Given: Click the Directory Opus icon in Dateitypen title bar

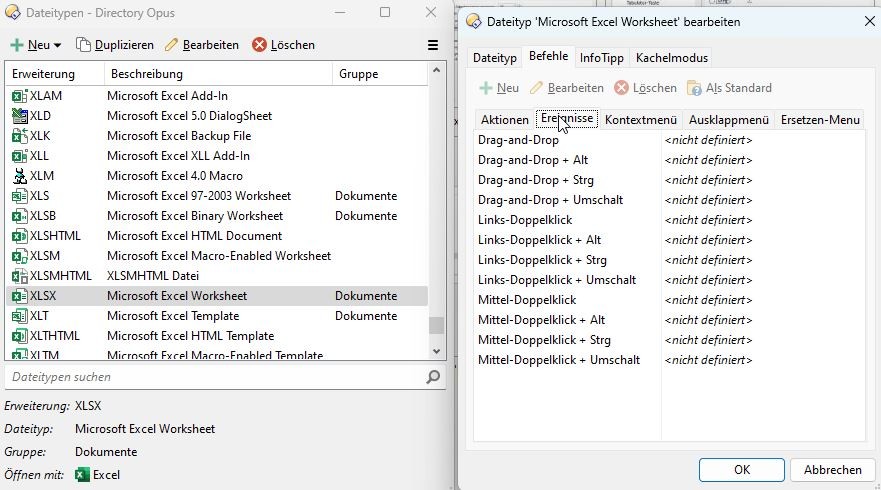Looking at the screenshot, I should tap(12, 12).
